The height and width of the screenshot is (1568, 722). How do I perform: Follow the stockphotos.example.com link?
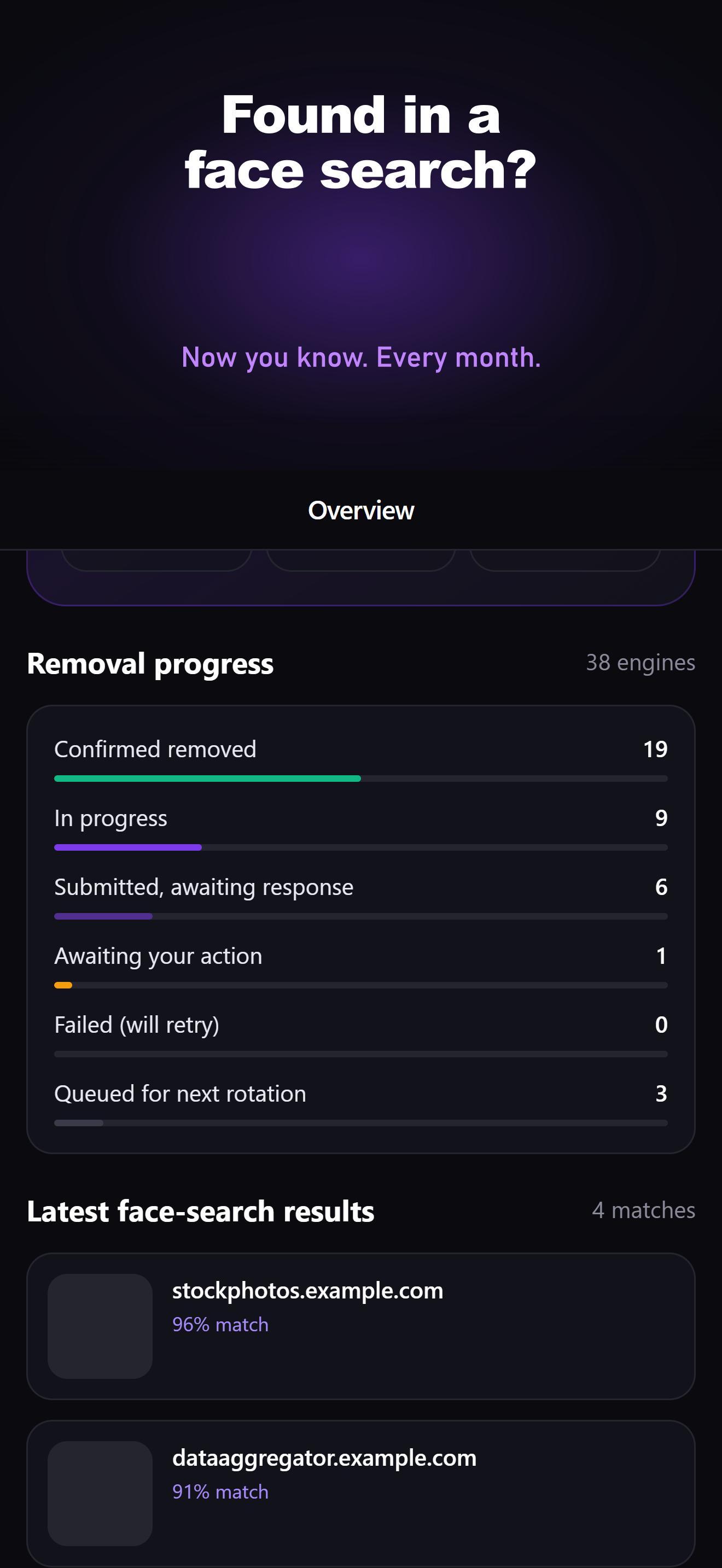307,1290
